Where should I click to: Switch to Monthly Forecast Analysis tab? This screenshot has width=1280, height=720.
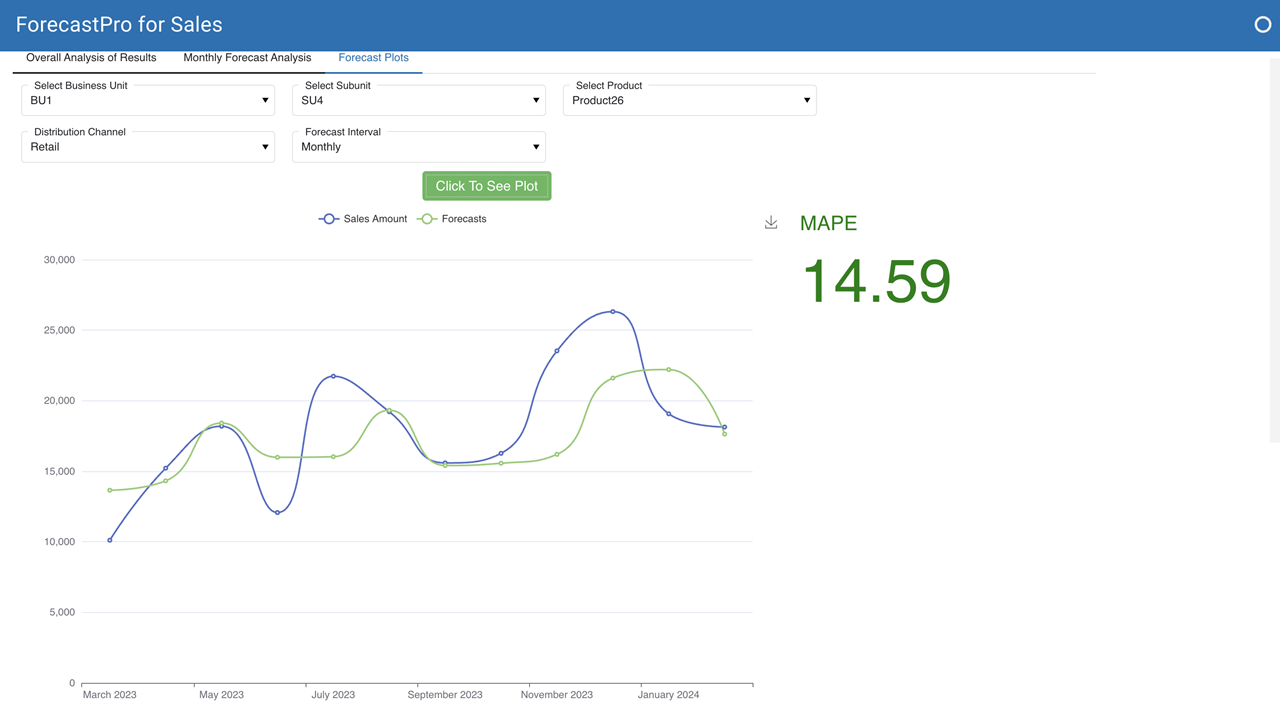point(247,58)
